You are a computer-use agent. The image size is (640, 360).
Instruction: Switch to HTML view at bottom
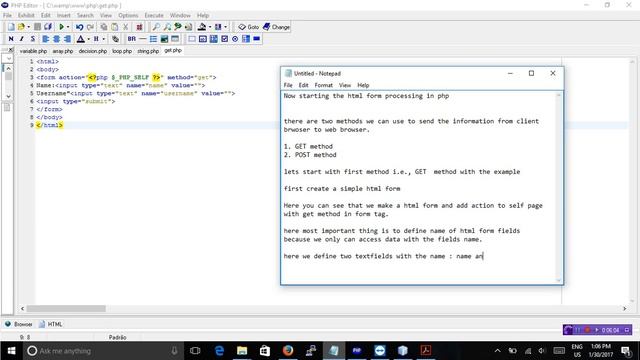[51, 324]
